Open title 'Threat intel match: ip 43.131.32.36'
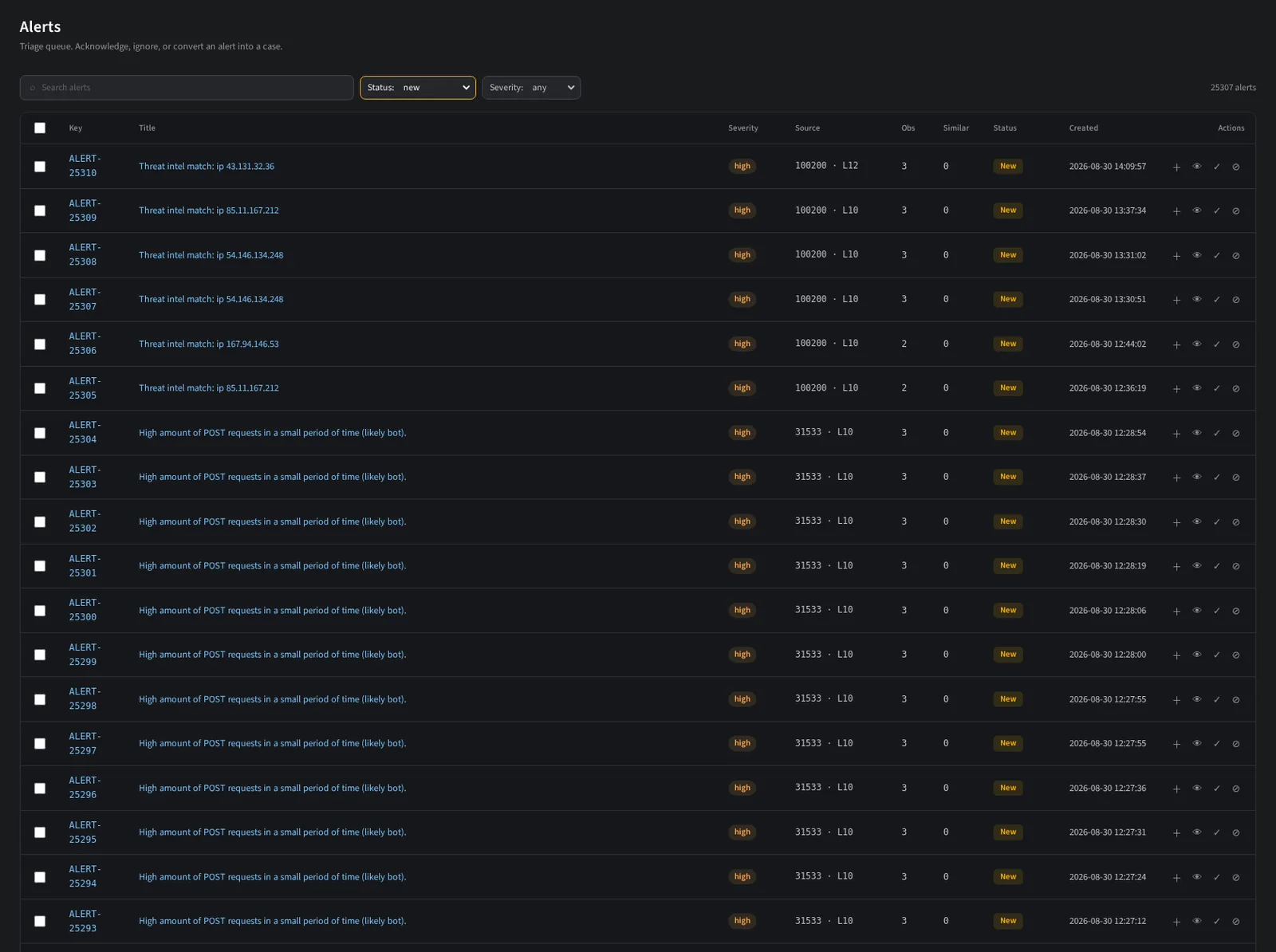The width and height of the screenshot is (1276, 952). coord(207,167)
